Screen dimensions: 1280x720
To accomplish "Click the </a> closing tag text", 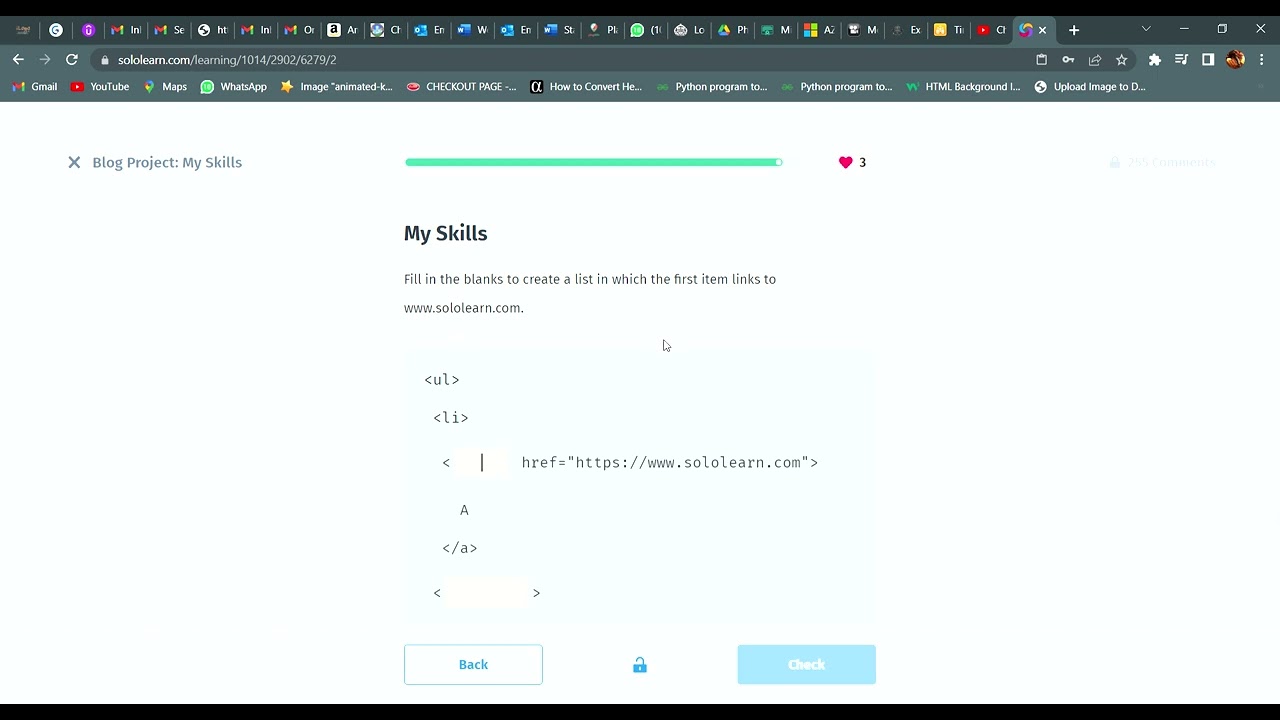I will click(460, 548).
